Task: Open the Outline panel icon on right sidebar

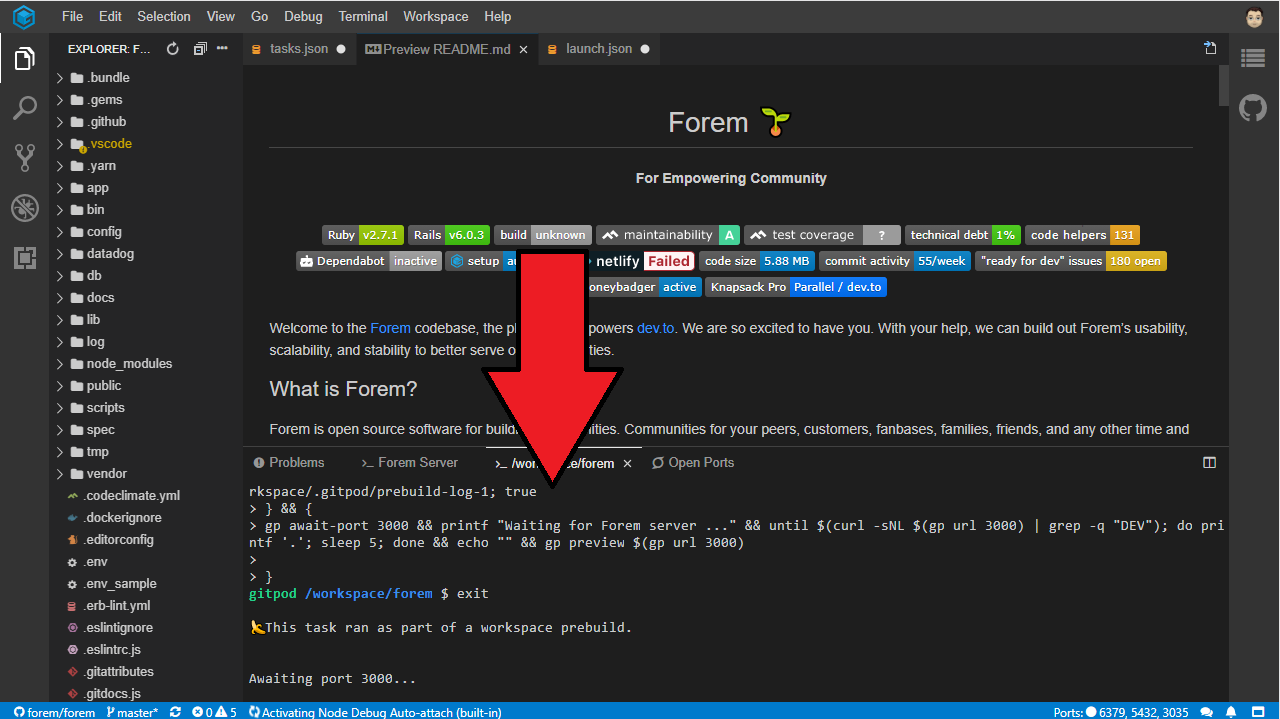Action: coord(1253,59)
